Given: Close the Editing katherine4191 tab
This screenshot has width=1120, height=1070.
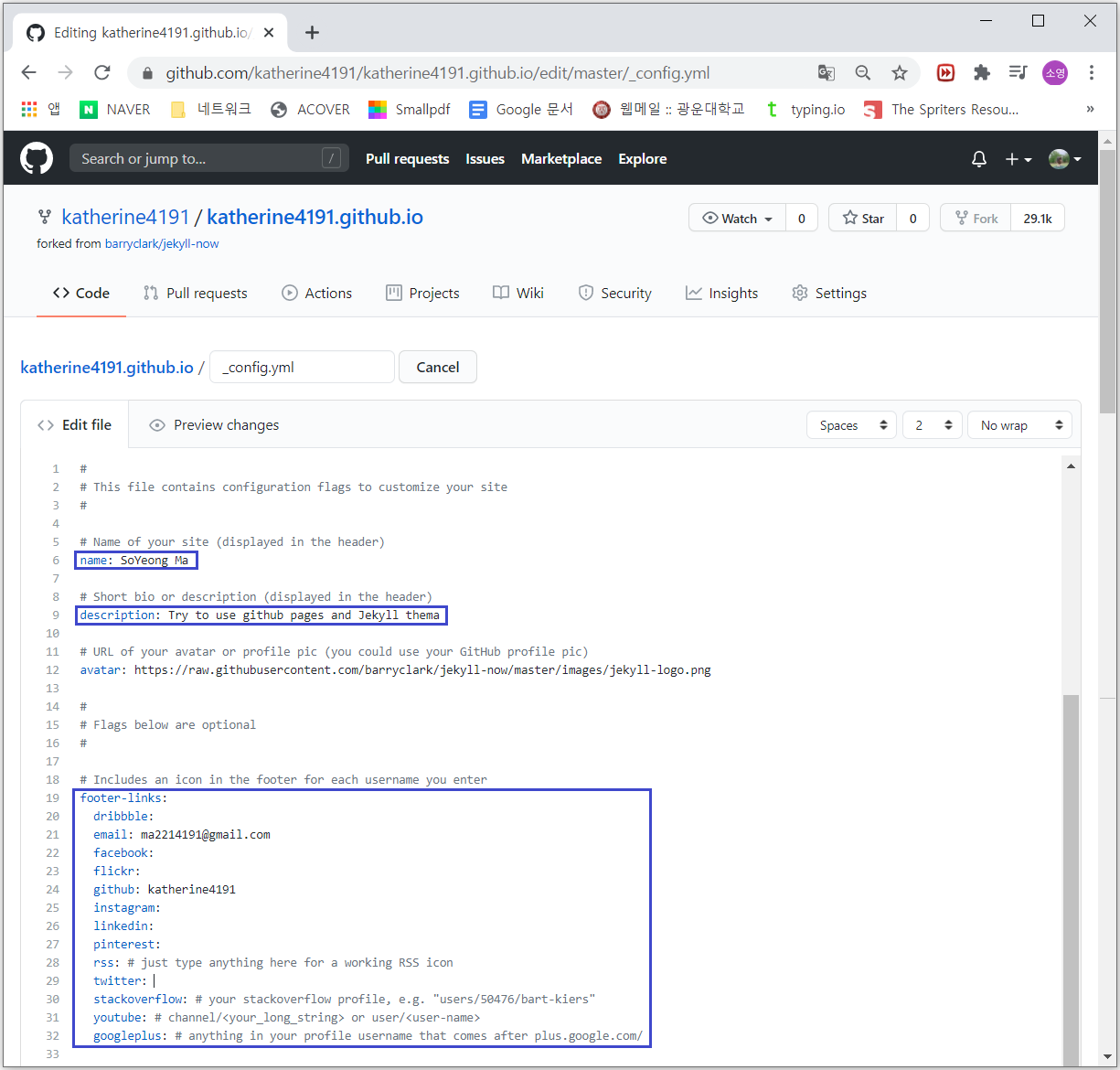Looking at the screenshot, I should (269, 33).
